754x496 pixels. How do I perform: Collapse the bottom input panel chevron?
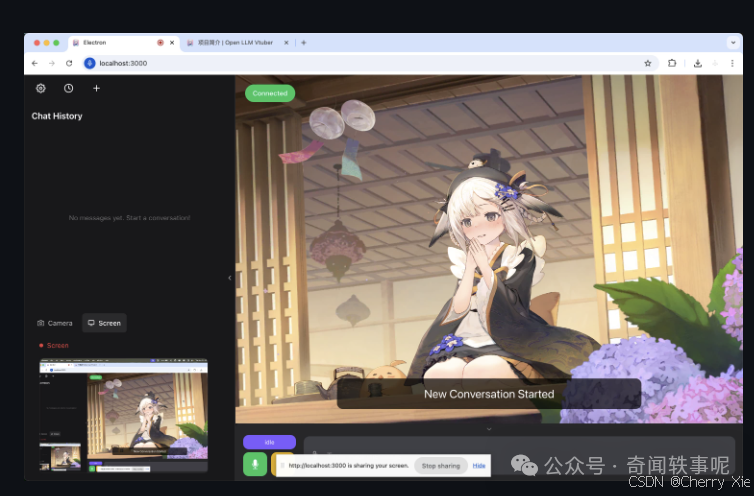pyautogui.click(x=489, y=429)
